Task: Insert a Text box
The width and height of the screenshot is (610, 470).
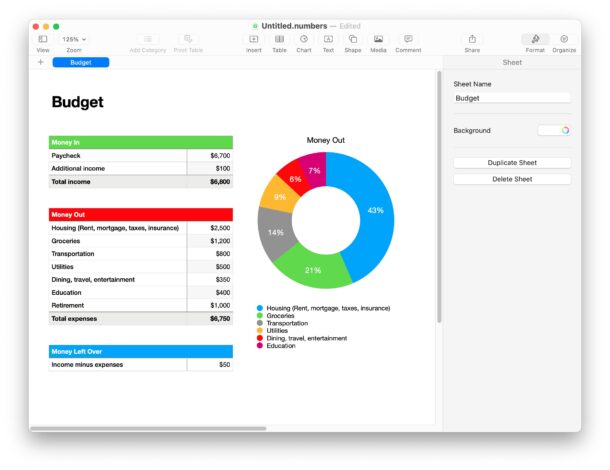Action: pos(328,39)
